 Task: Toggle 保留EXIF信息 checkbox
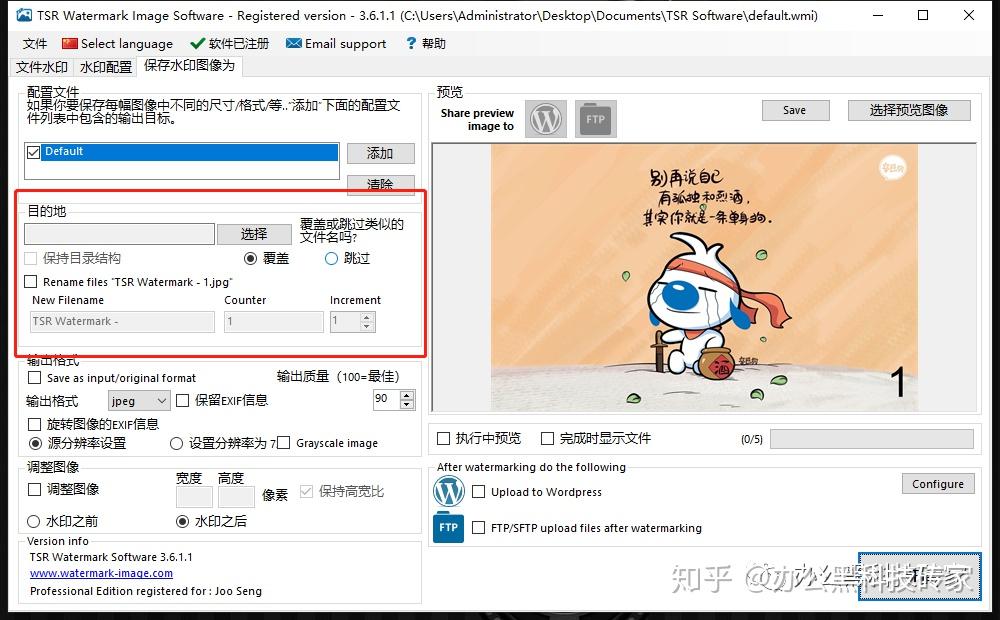click(182, 401)
